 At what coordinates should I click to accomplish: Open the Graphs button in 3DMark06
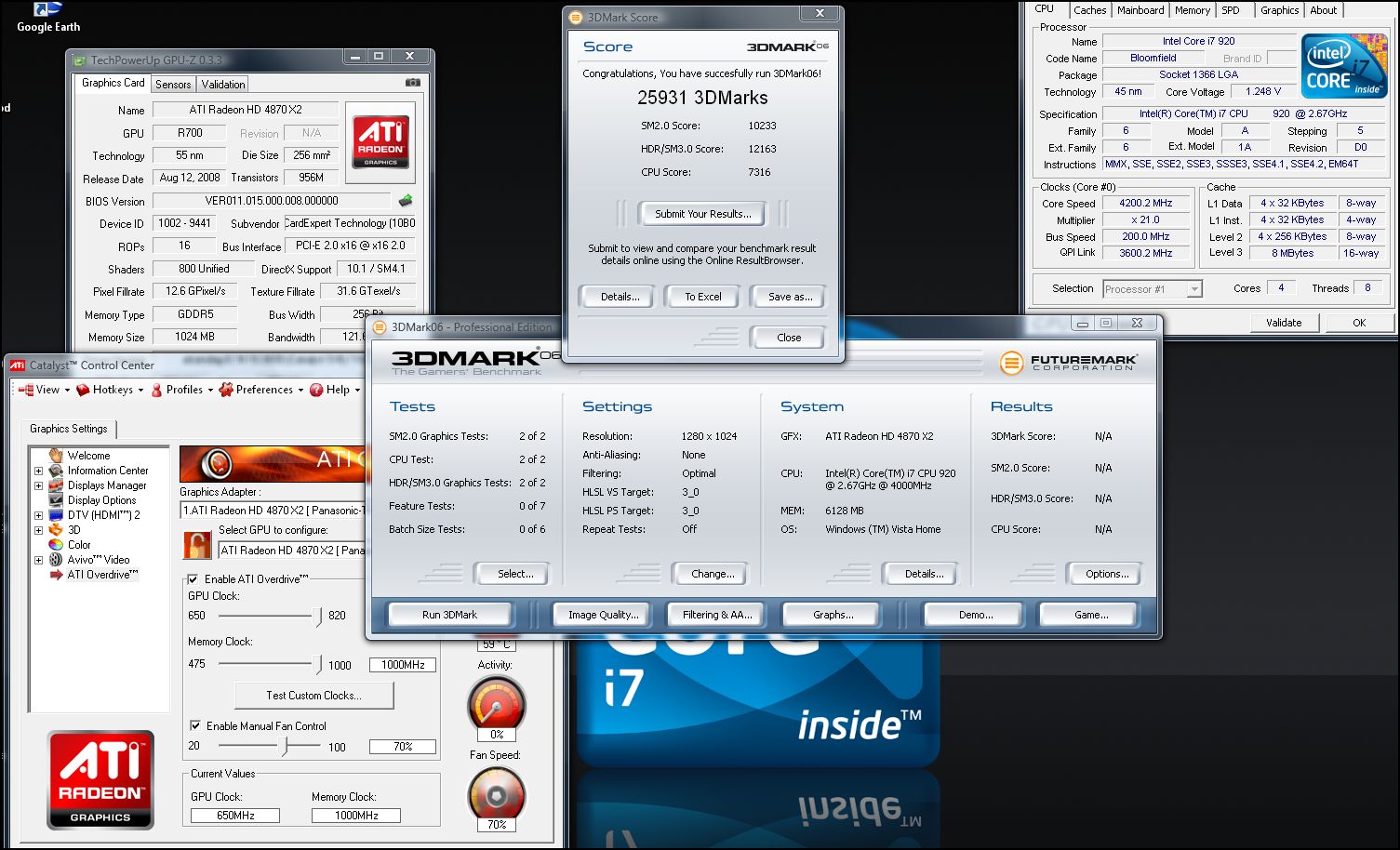coord(833,615)
